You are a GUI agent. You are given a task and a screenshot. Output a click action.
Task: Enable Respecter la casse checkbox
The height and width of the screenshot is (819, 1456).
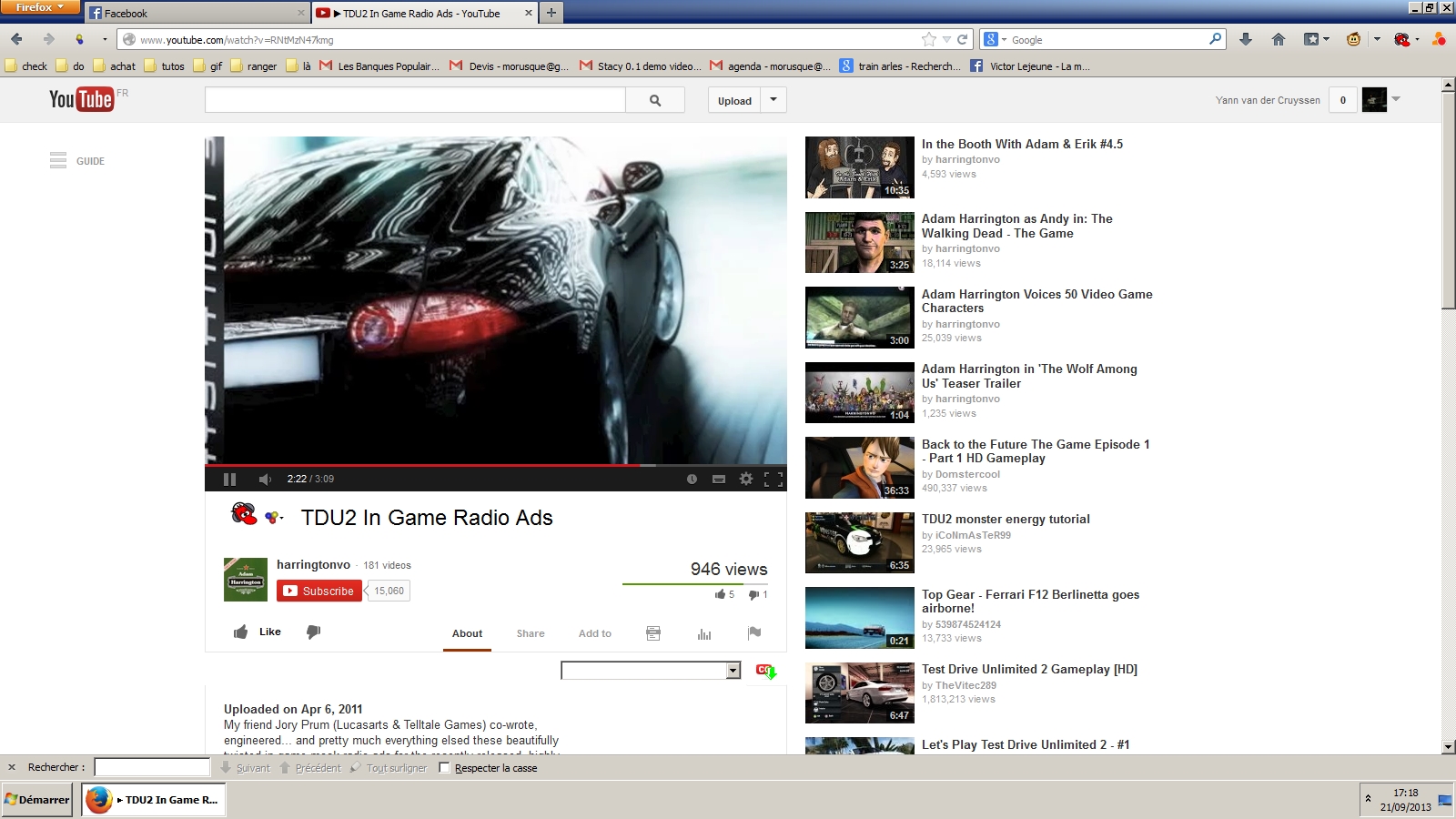pyautogui.click(x=444, y=767)
